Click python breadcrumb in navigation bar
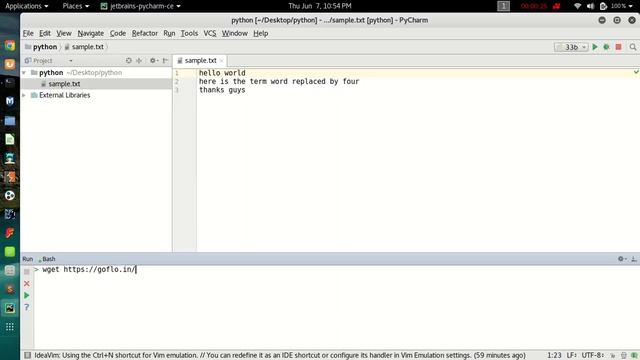This screenshot has width=640, height=360. click(x=41, y=47)
